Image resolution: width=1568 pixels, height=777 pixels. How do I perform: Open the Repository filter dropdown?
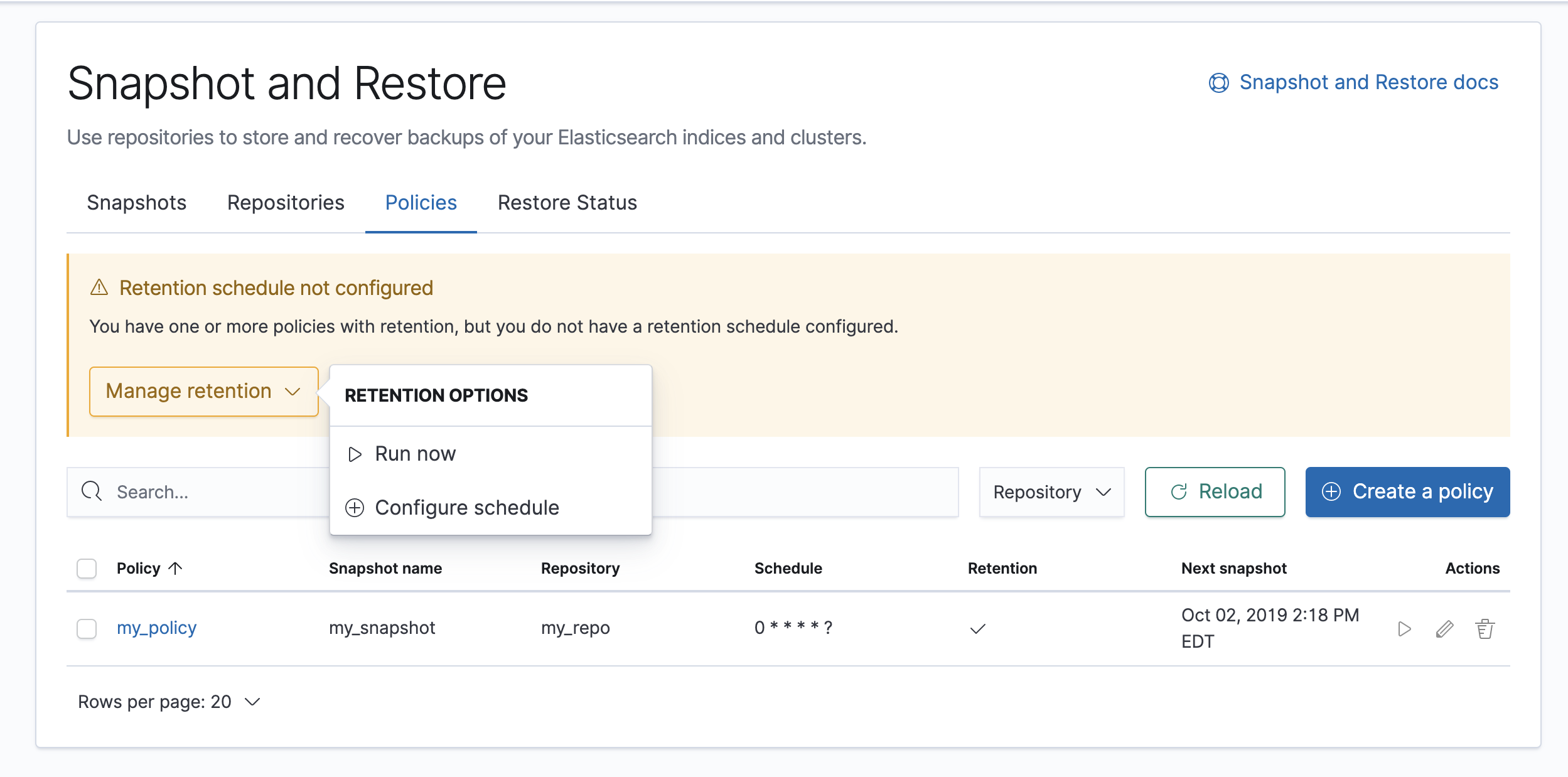tap(1051, 491)
